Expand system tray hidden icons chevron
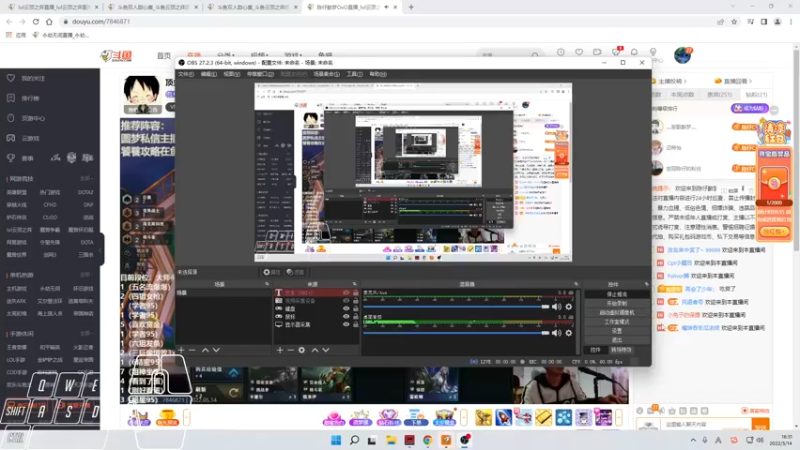Screen dimensions: 800x450 pos(693,440)
